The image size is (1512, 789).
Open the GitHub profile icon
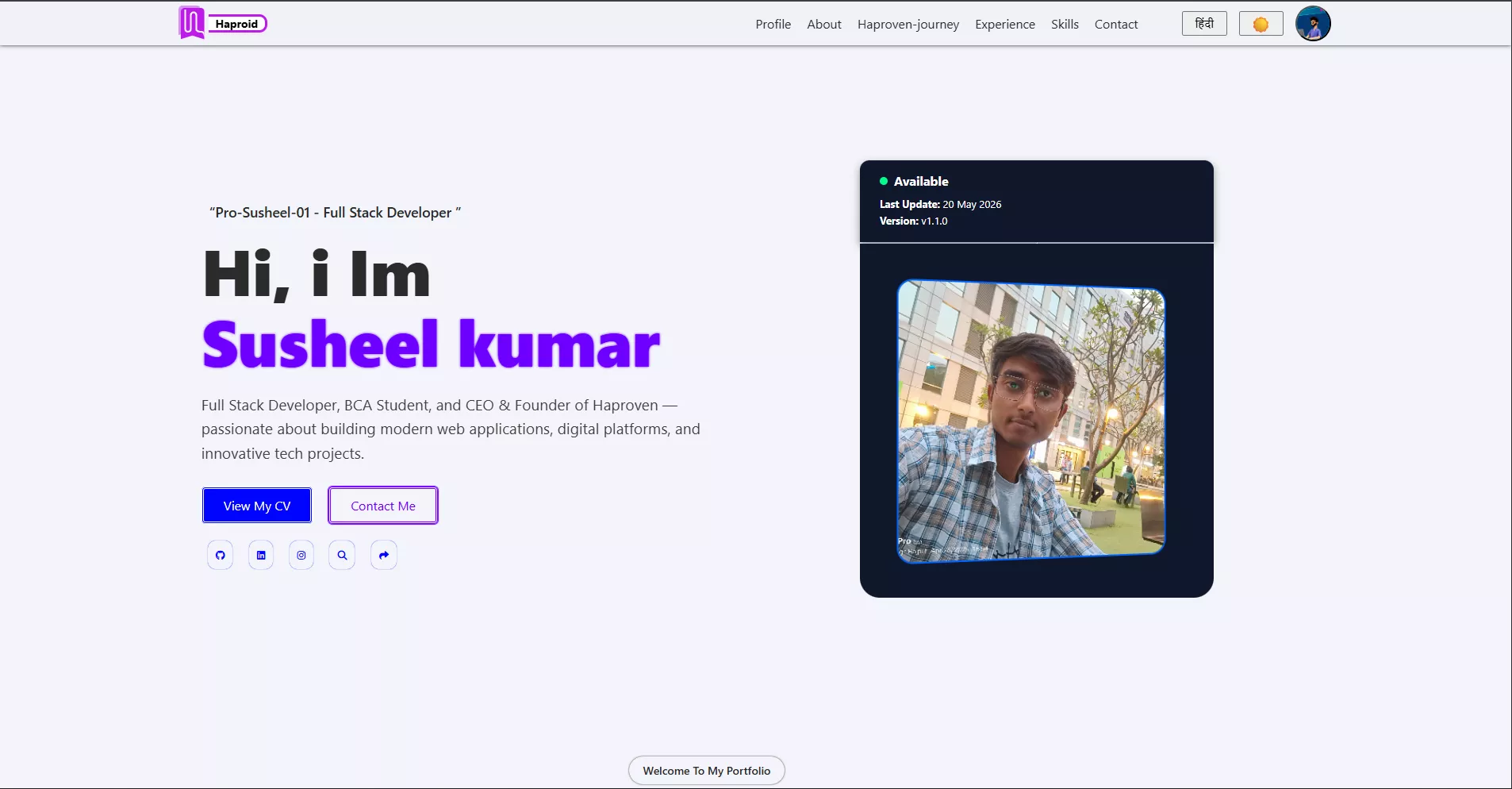point(221,555)
